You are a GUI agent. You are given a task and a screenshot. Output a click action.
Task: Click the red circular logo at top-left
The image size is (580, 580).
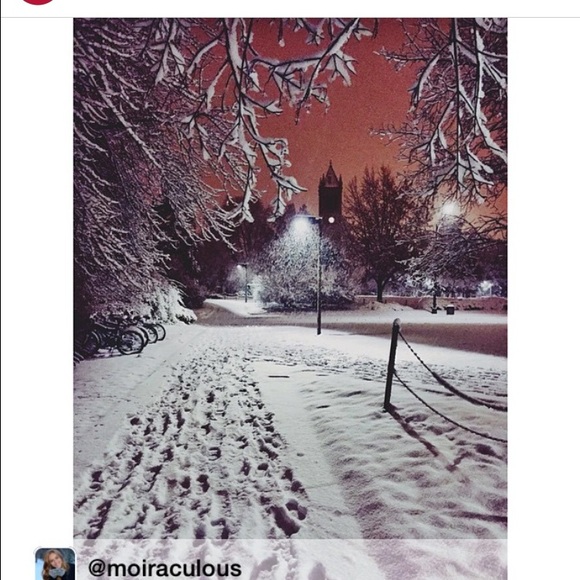click(38, 1)
